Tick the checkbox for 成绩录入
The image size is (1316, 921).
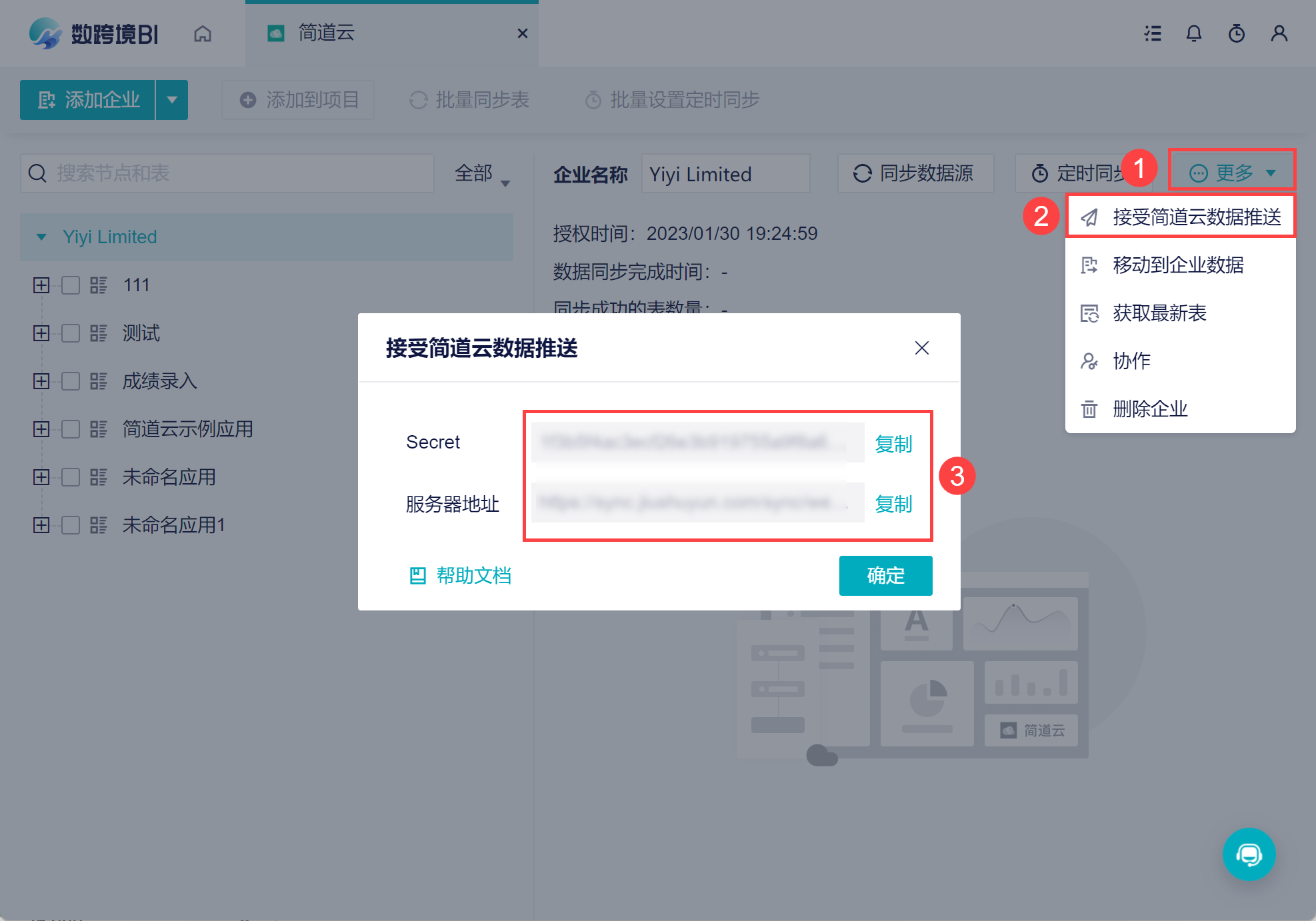(71, 381)
